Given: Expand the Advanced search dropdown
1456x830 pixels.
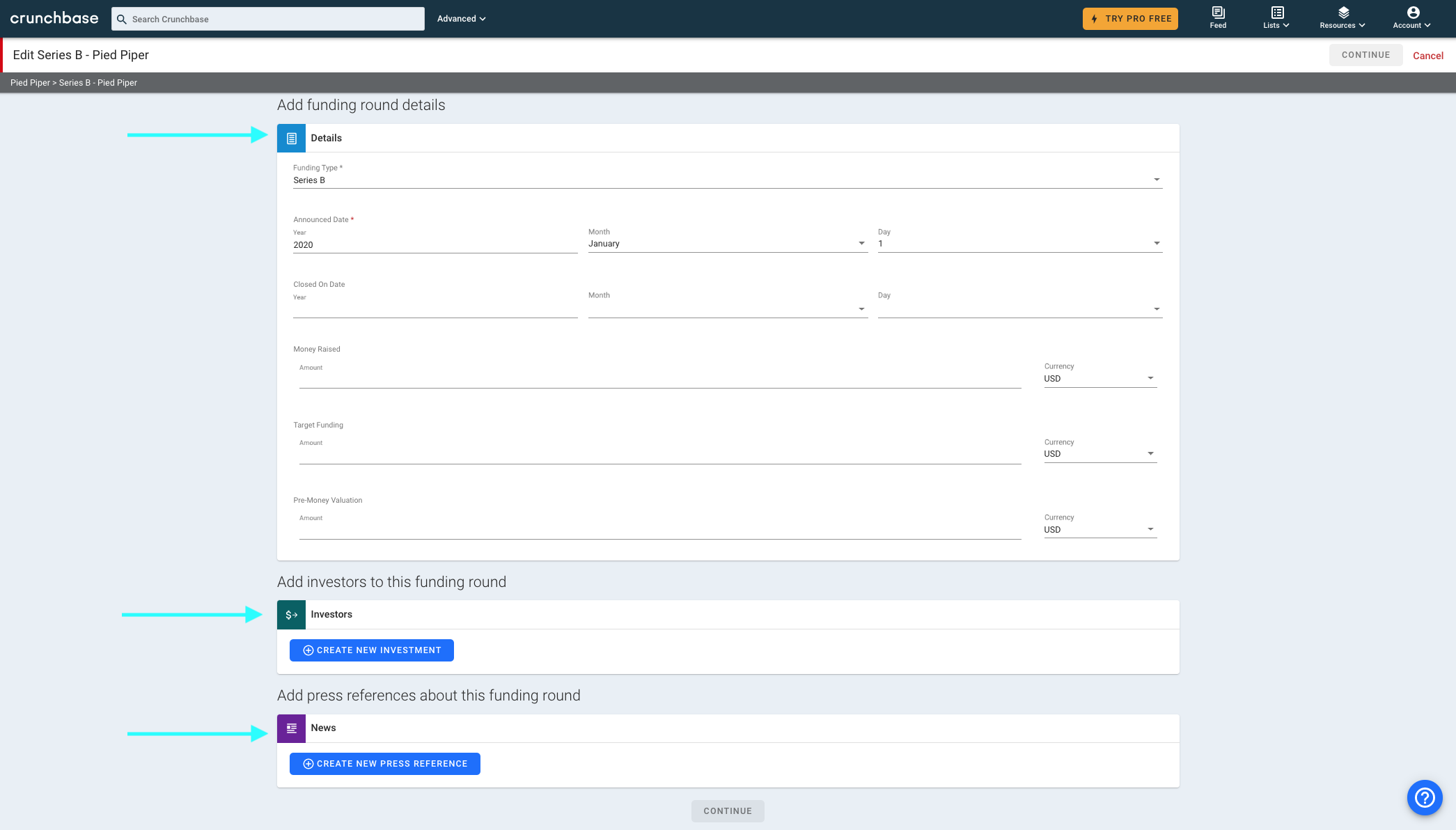Looking at the screenshot, I should (461, 19).
